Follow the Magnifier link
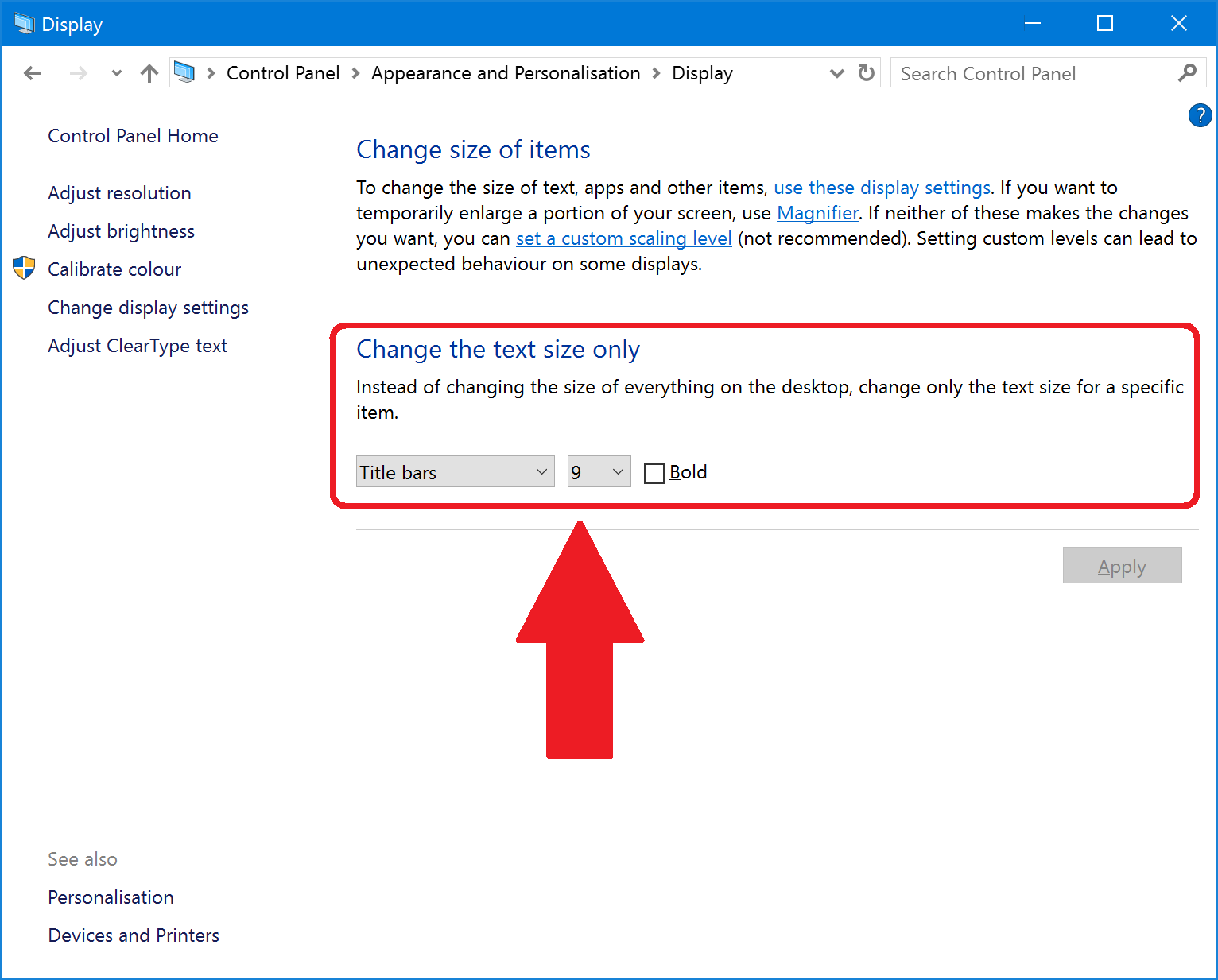 point(817,212)
